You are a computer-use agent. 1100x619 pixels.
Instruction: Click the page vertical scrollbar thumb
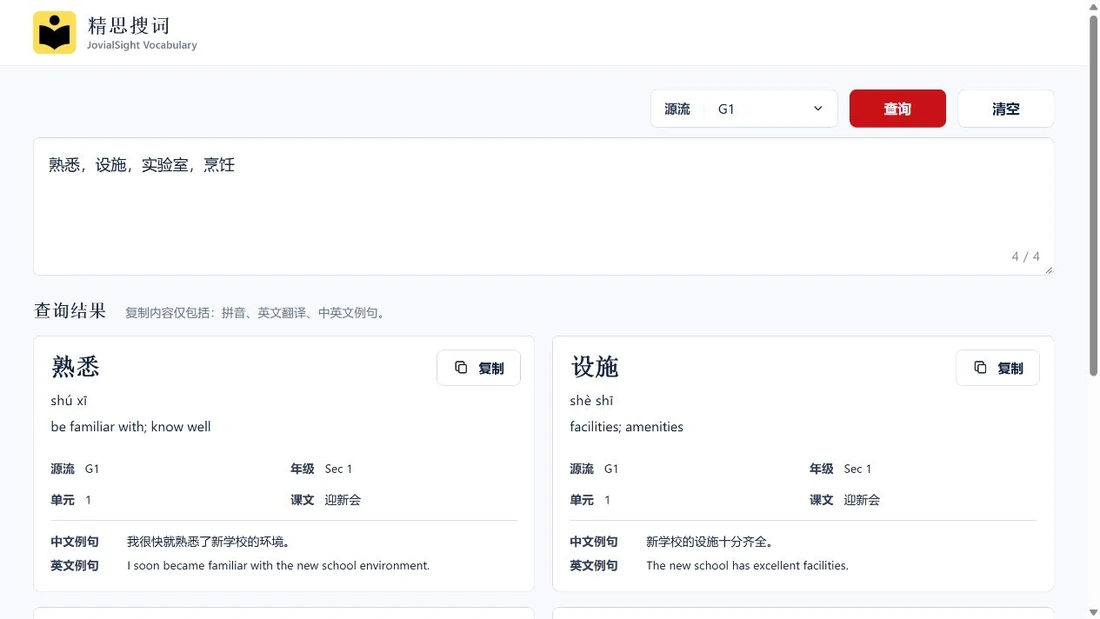[1093, 195]
